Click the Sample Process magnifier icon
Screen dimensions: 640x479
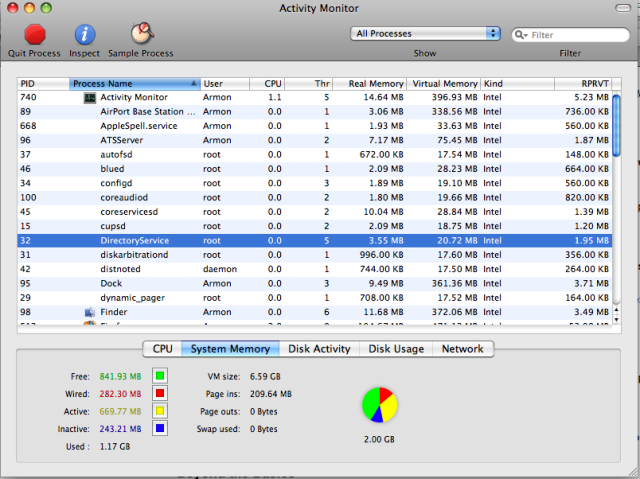pos(142,33)
